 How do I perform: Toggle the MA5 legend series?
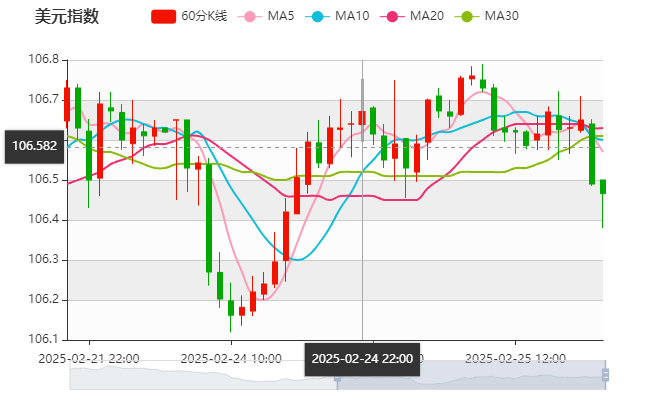(266, 16)
